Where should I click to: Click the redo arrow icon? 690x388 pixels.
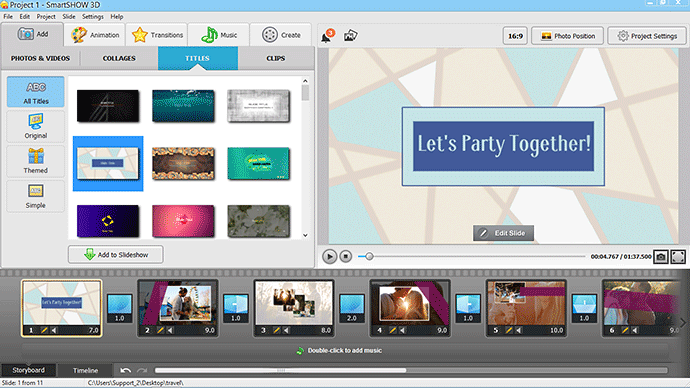(x=142, y=370)
